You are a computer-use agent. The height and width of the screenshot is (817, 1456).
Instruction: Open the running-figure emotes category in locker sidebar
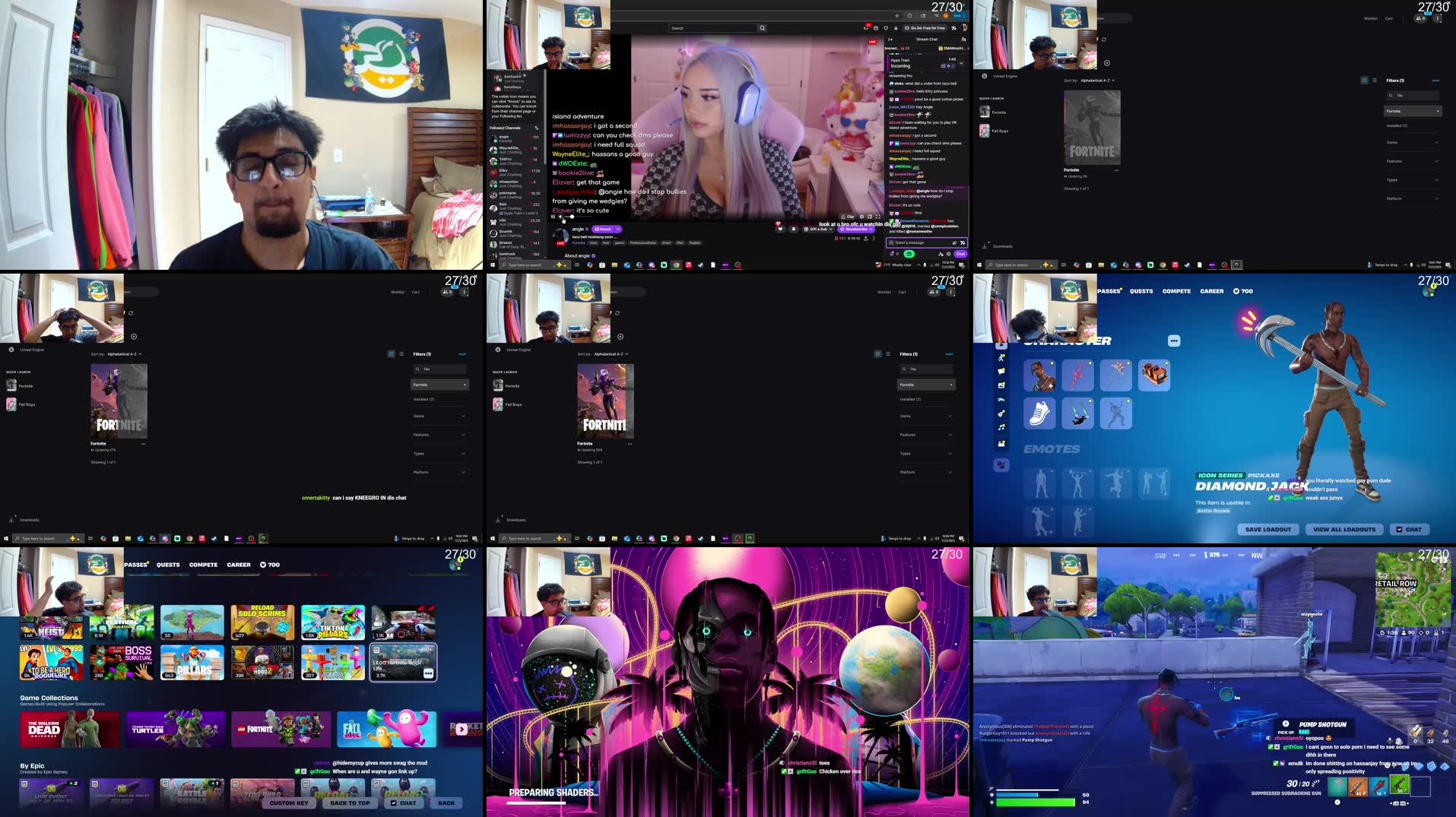point(1001,357)
